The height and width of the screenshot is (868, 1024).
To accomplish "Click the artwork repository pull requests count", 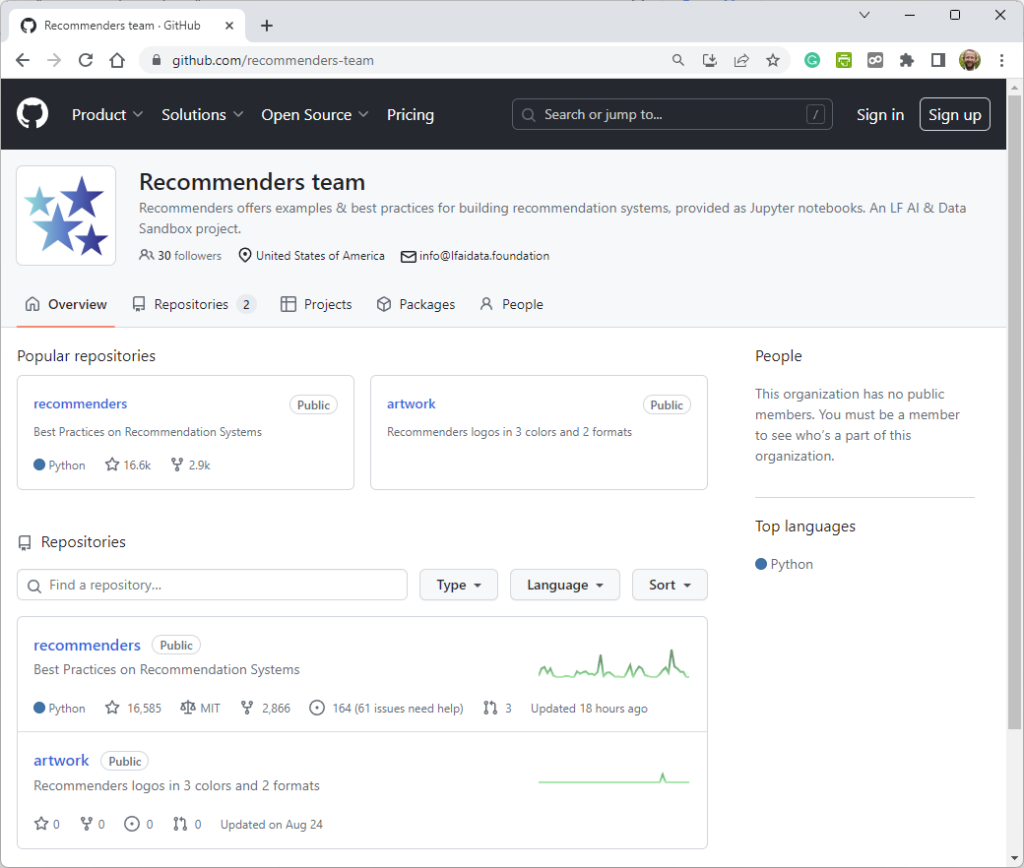I will 187,824.
